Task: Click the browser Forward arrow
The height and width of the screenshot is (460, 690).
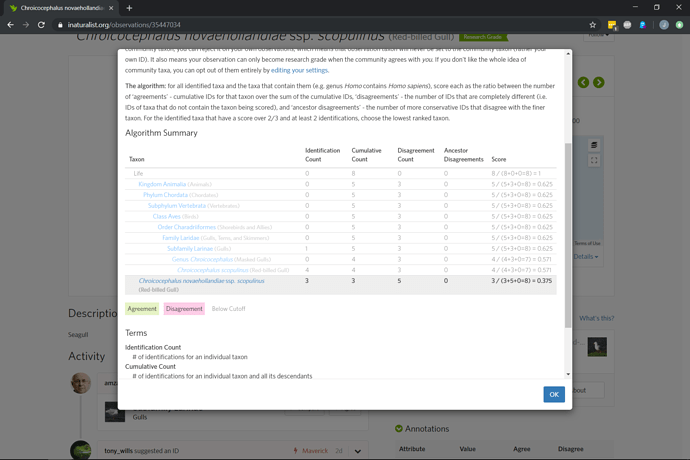Action: 26,25
